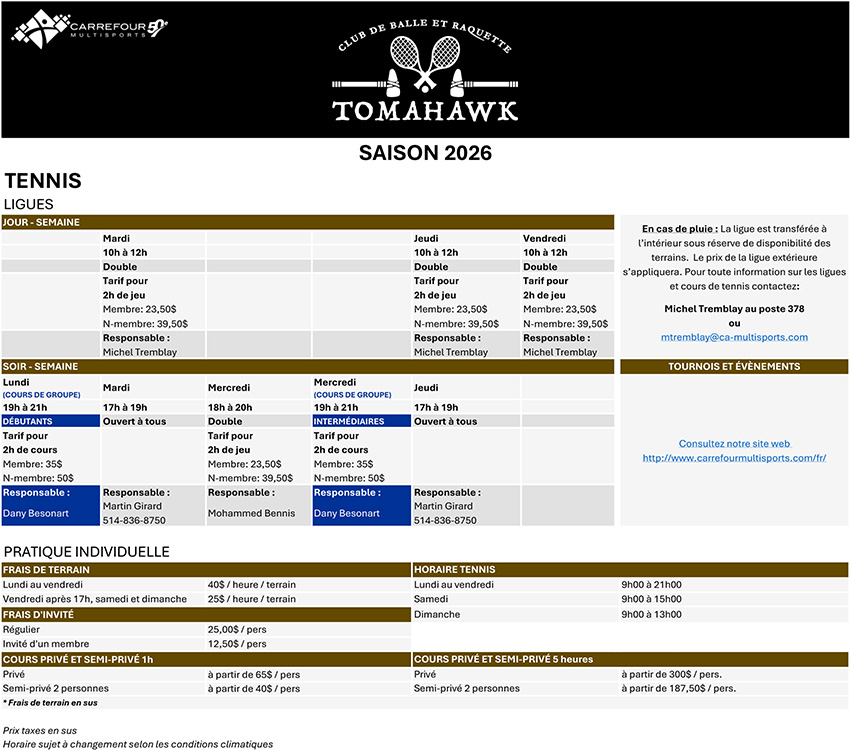
Task: Click 'Vendredi après 17h, samedi et dimanche' label
Action: (95, 599)
